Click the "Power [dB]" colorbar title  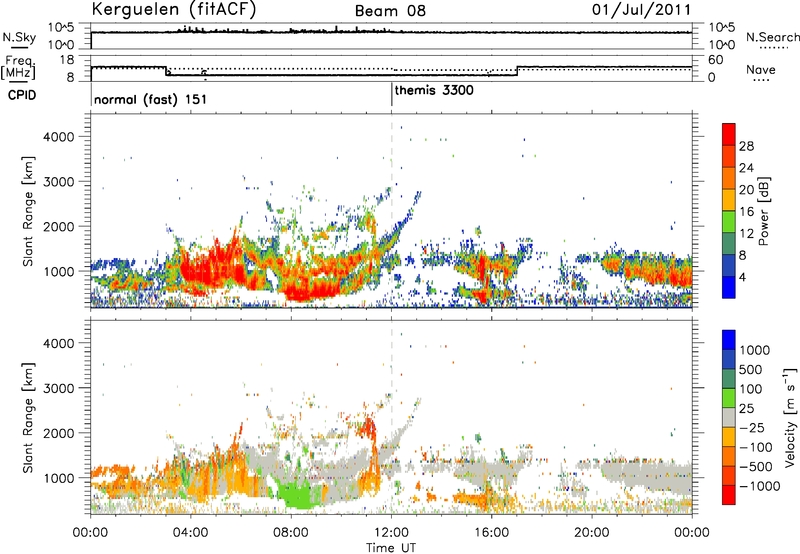pyautogui.click(x=763, y=212)
